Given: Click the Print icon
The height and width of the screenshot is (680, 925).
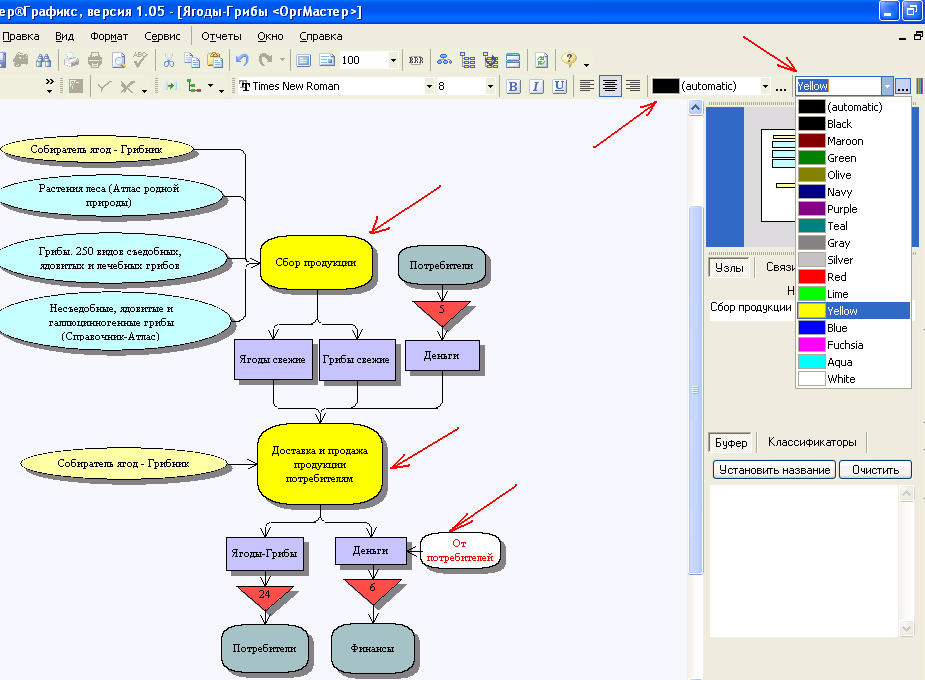Looking at the screenshot, I should tap(94, 60).
